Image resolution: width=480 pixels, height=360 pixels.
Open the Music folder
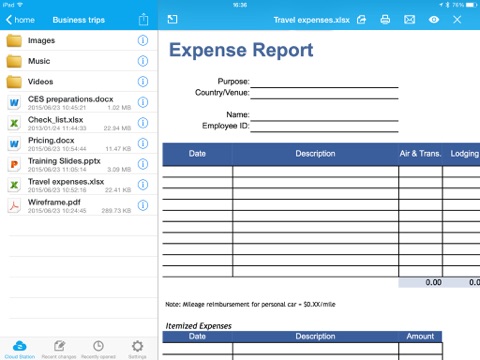point(79,61)
